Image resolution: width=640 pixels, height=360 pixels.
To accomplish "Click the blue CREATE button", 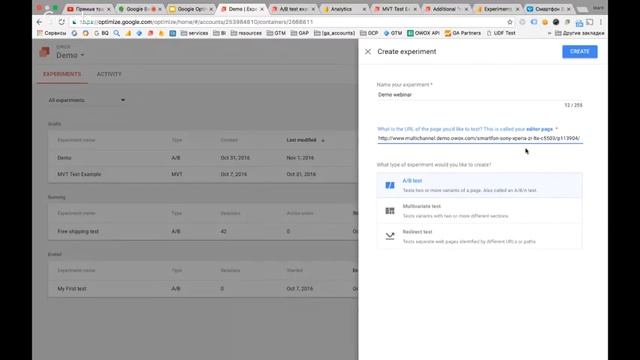I will point(580,51).
